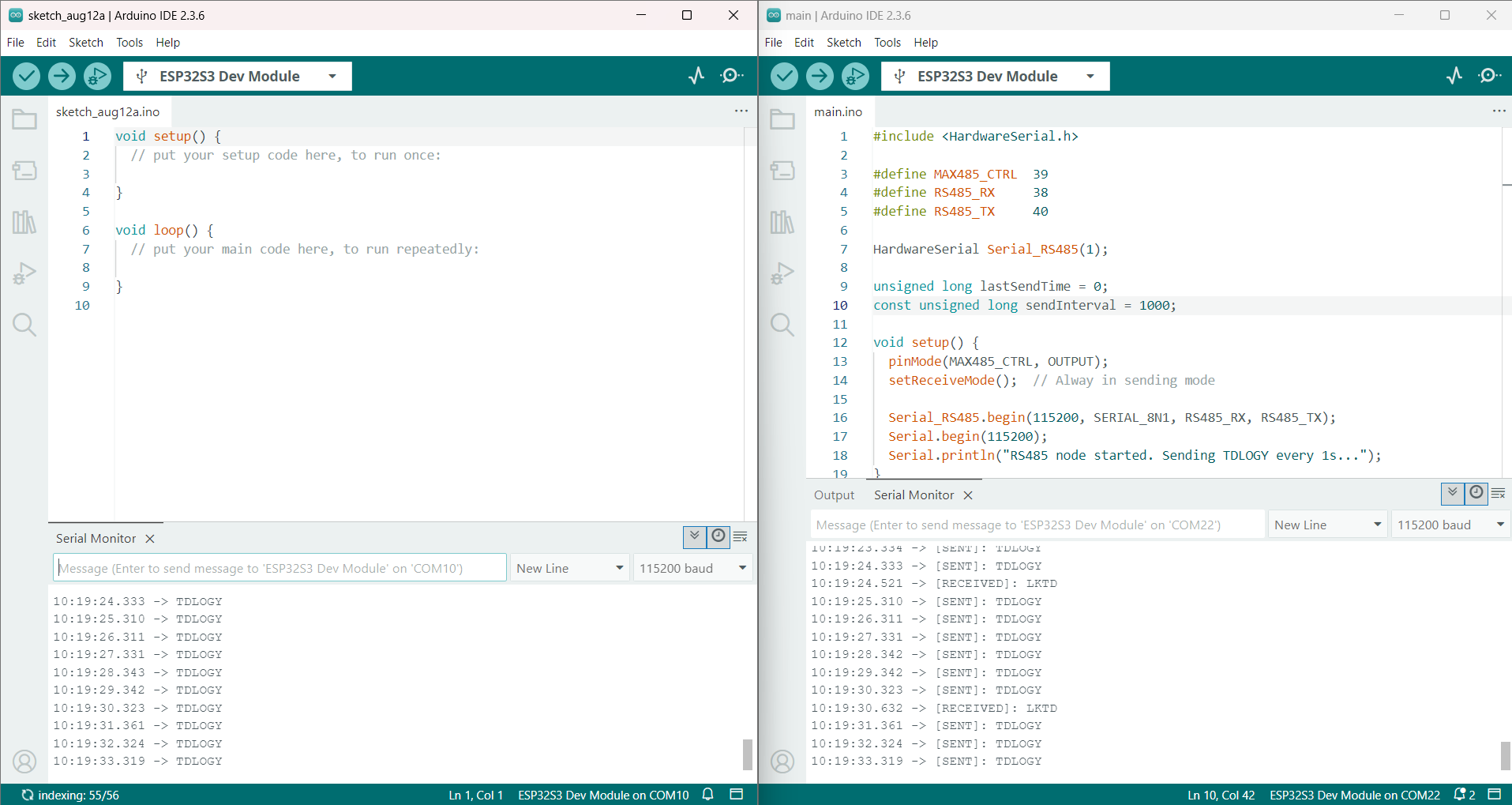Open account profile in sketch_aug12a sidebar

(24, 762)
